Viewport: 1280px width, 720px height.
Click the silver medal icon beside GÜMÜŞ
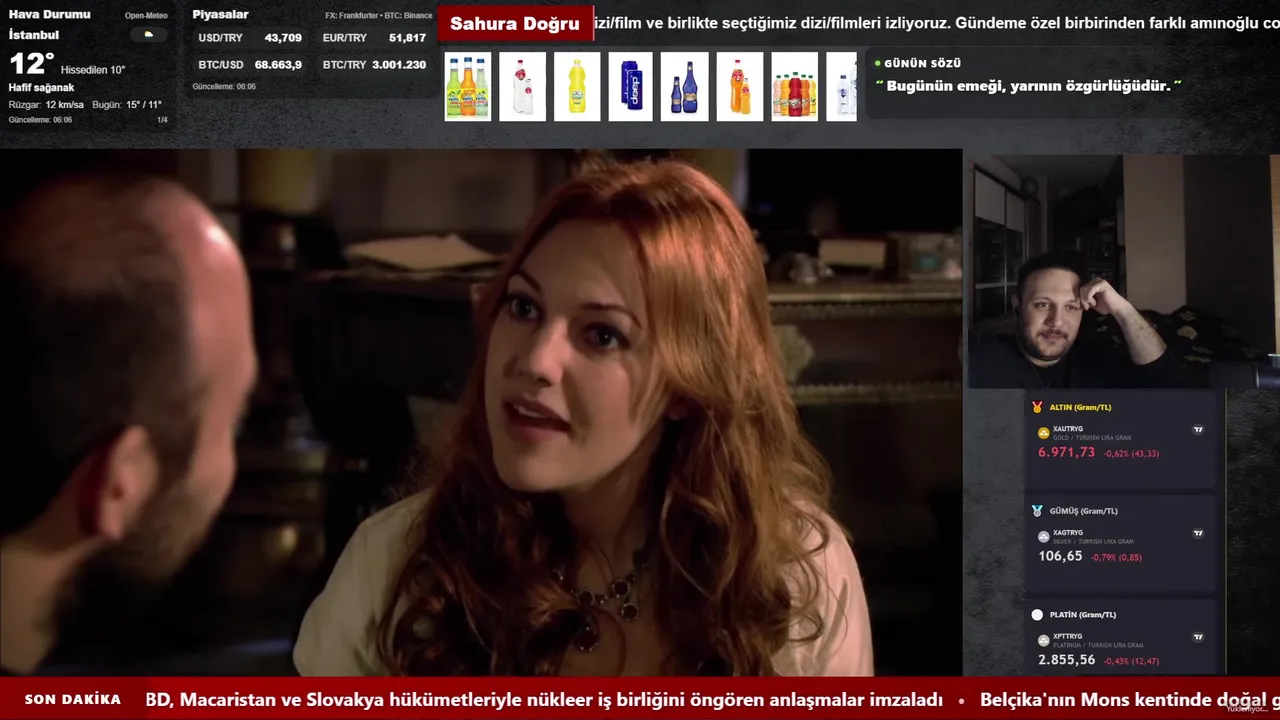tap(1037, 511)
